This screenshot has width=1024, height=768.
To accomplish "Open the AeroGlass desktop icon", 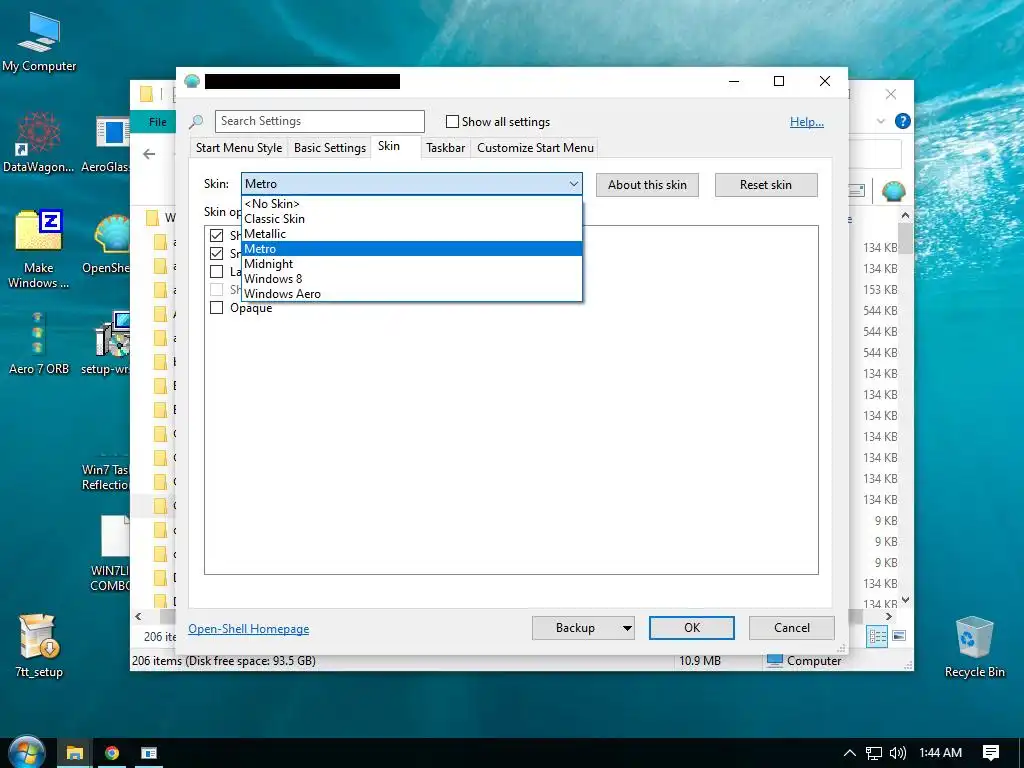I will [x=106, y=141].
